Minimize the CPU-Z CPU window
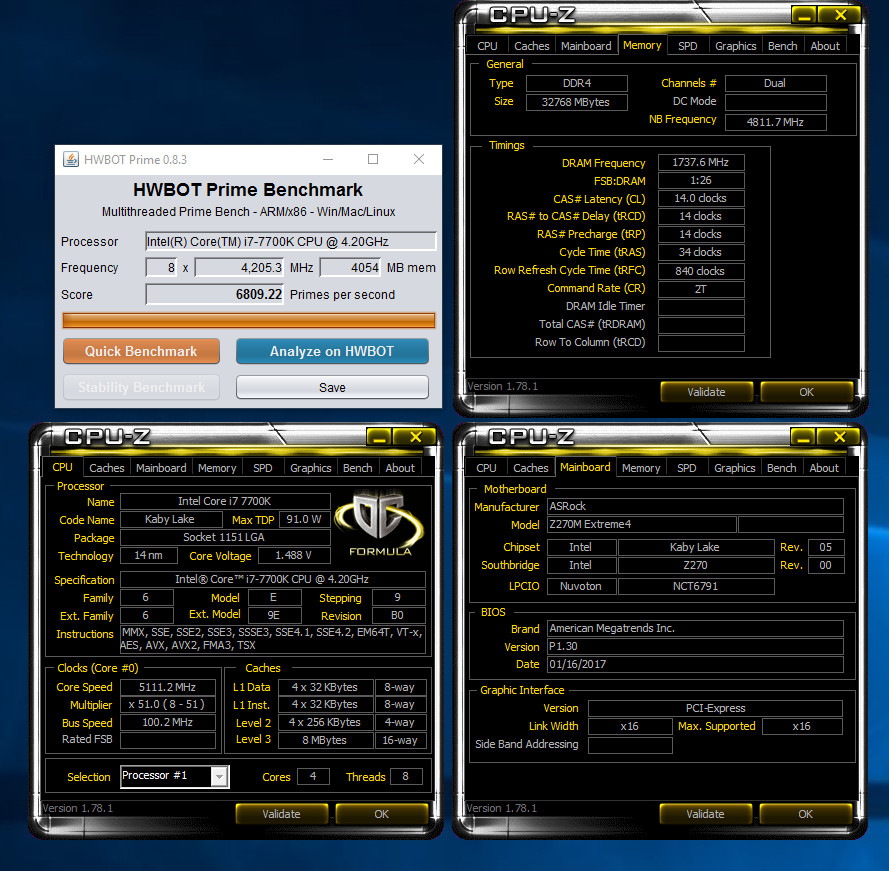 (x=379, y=437)
